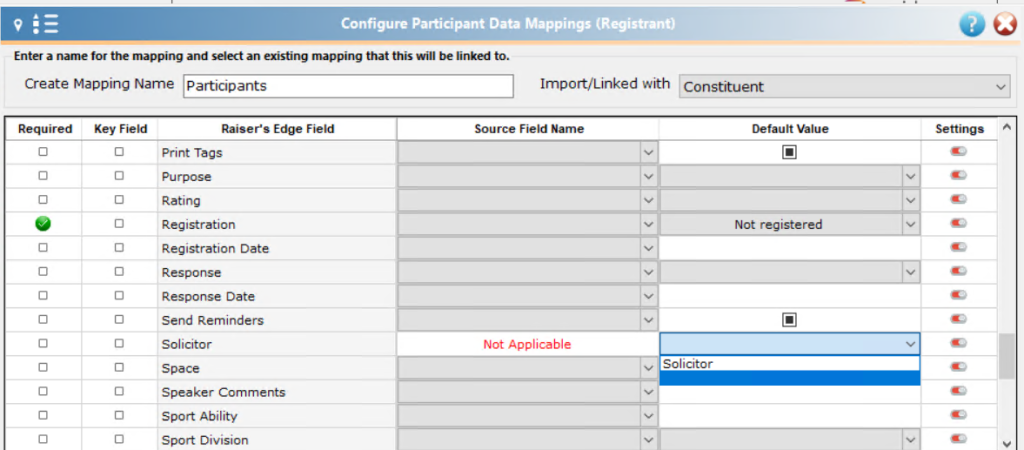Toggle Send Reminders default value checkbox
The width and height of the screenshot is (1024, 450).
click(790, 319)
